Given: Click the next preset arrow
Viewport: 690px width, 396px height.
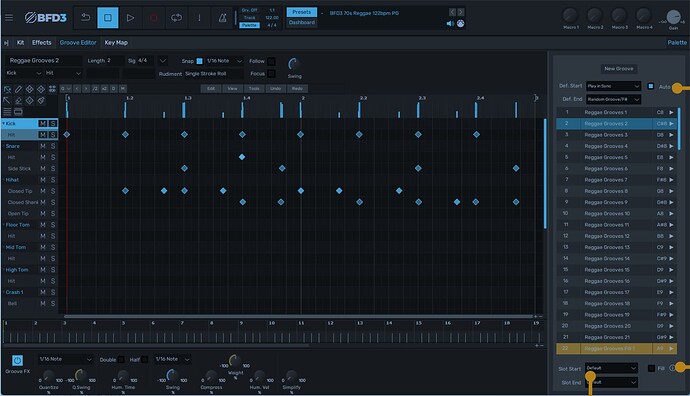Looking at the screenshot, I should coord(460,12).
